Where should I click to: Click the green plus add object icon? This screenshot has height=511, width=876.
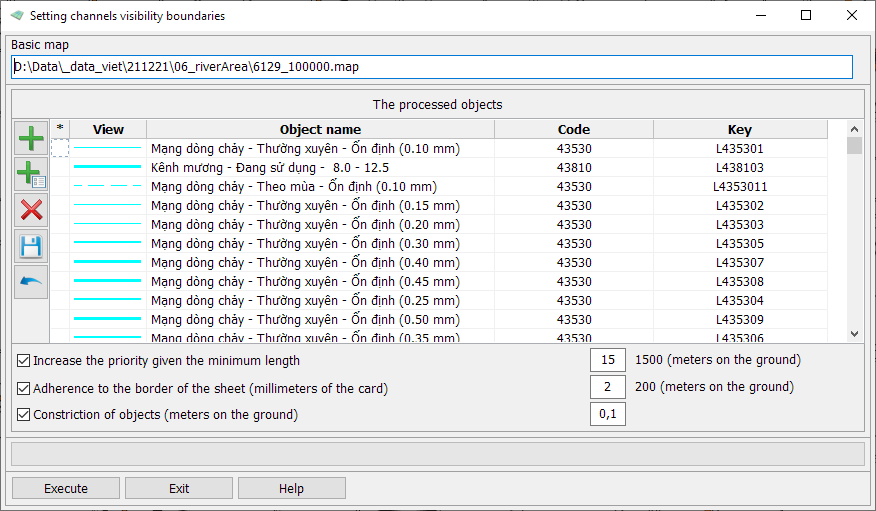(31, 138)
